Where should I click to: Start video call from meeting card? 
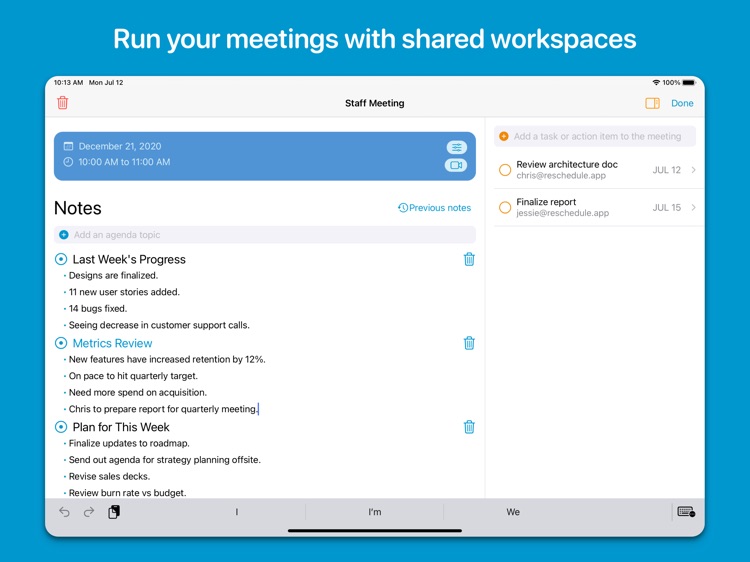(x=456, y=165)
